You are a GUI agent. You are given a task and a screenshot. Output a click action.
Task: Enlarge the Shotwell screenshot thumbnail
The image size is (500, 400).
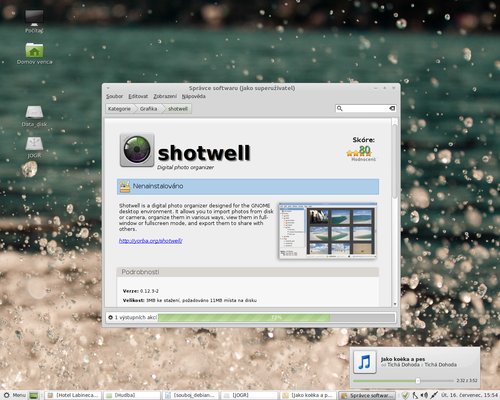(x=328, y=231)
